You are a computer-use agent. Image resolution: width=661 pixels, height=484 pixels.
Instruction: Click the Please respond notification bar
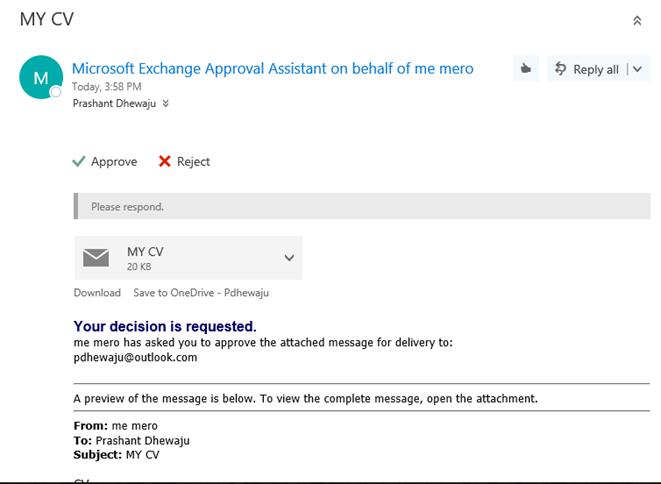(362, 206)
